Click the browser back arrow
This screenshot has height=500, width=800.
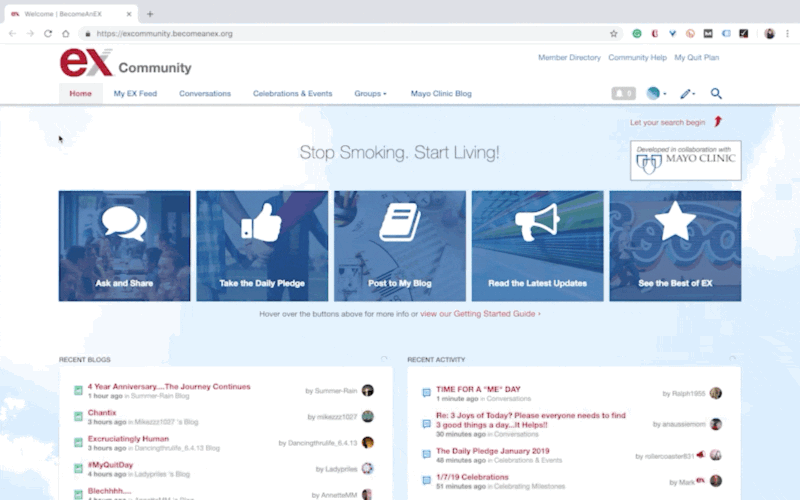[12, 34]
